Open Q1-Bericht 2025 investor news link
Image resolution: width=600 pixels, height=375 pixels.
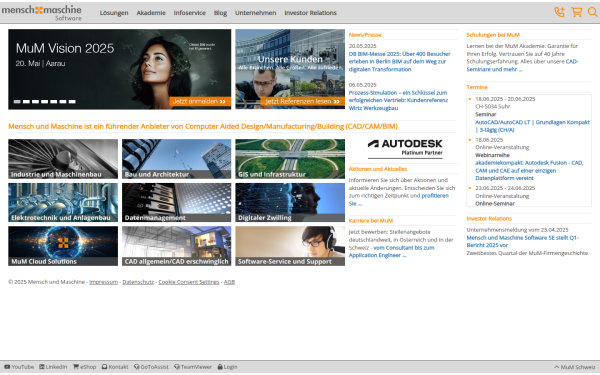(522, 241)
